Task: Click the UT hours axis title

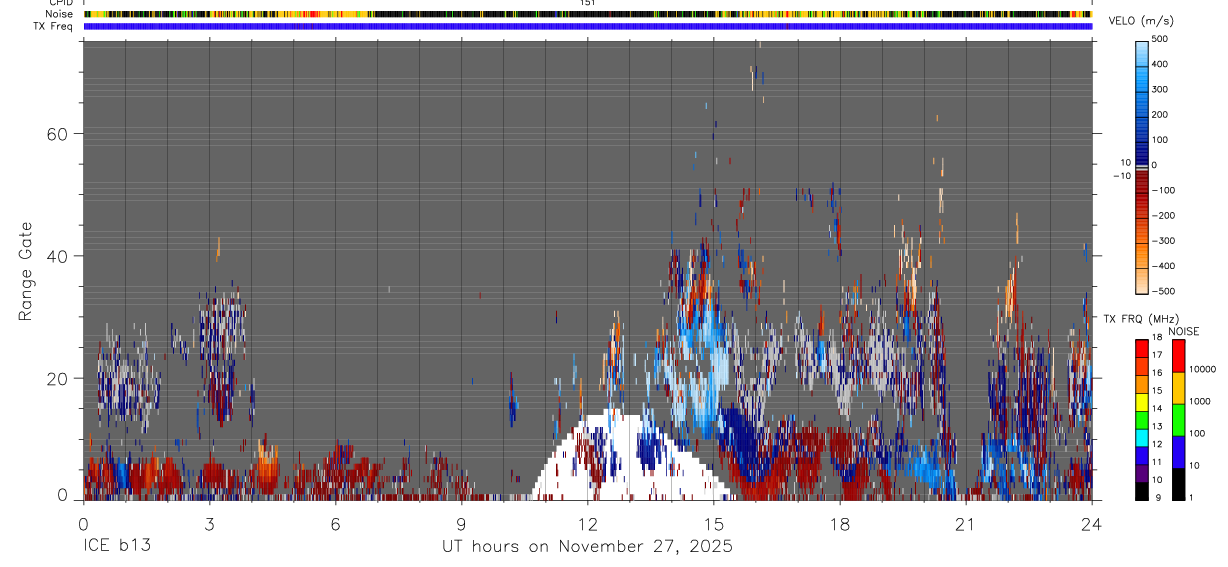Action: (588, 547)
